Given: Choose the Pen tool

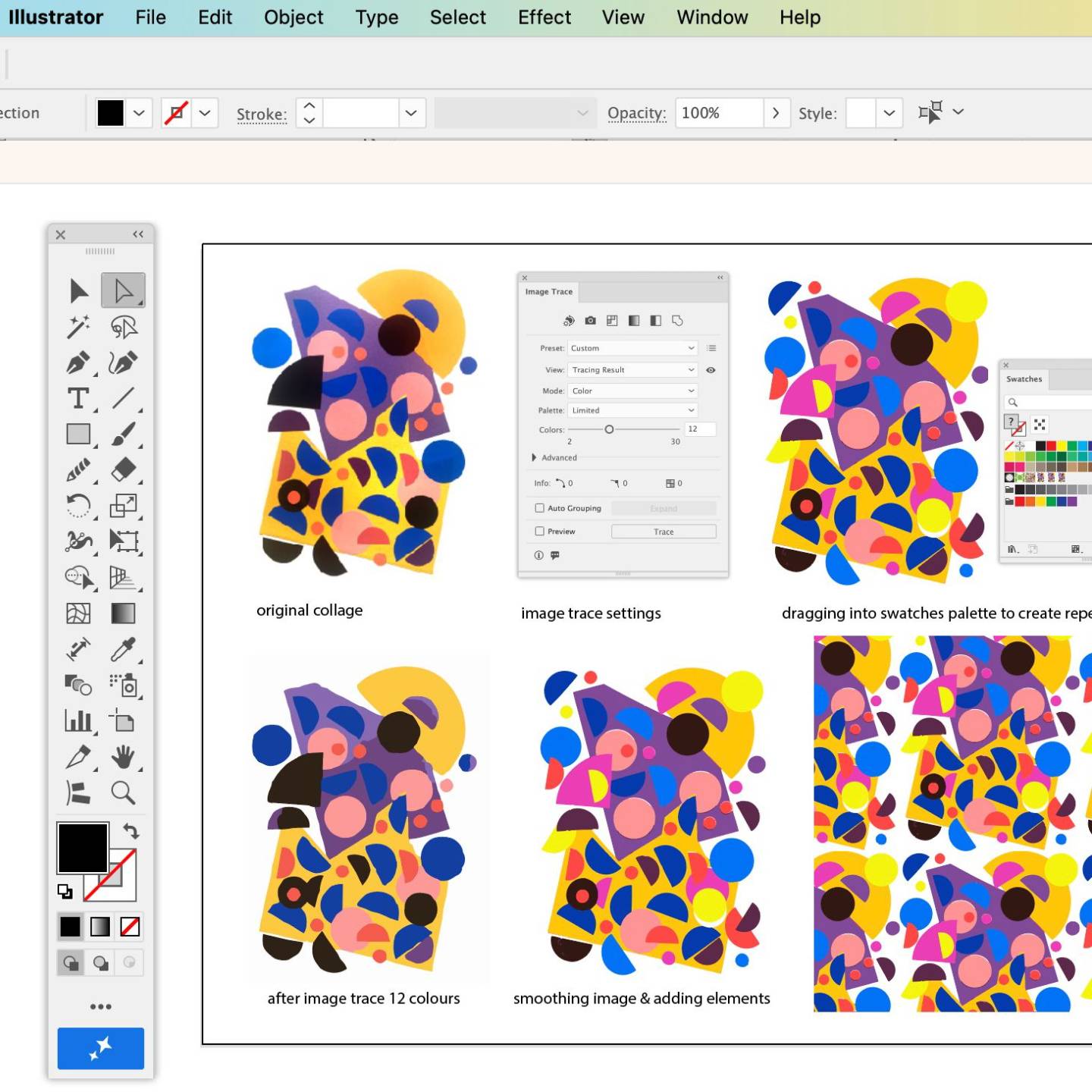Looking at the screenshot, I should [79, 362].
